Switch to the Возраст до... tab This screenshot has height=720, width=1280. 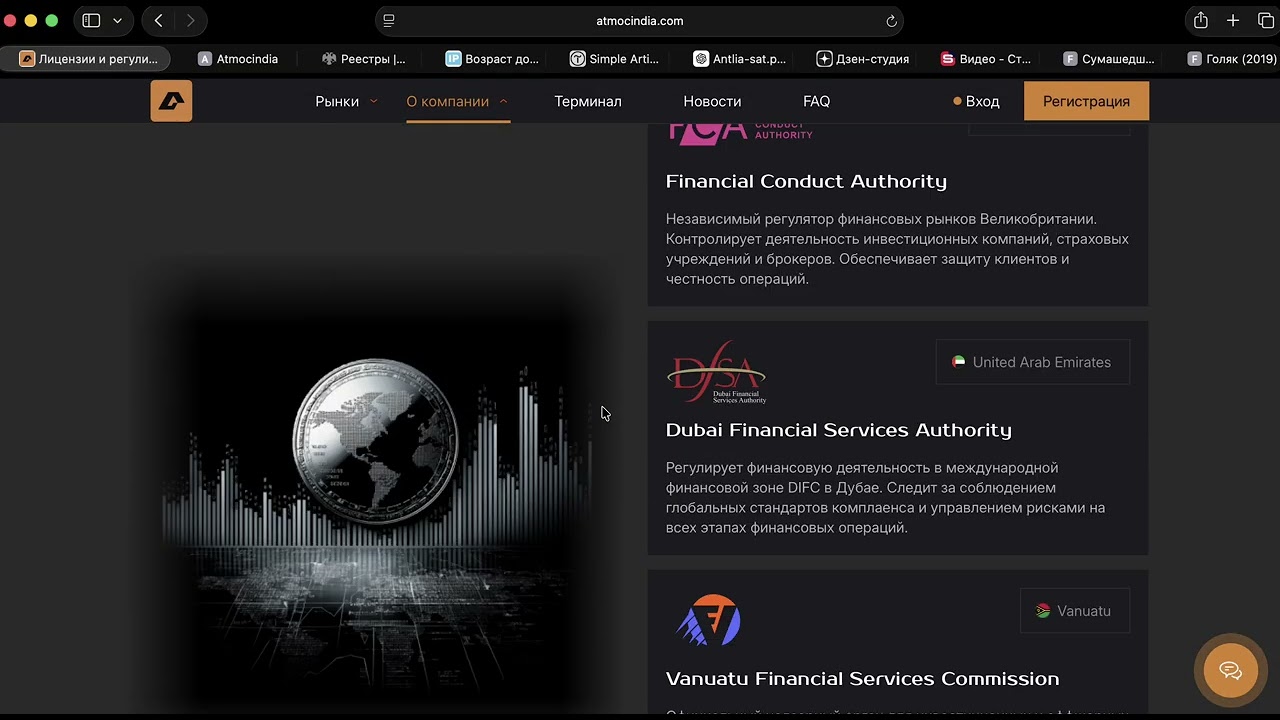pyautogui.click(x=492, y=59)
